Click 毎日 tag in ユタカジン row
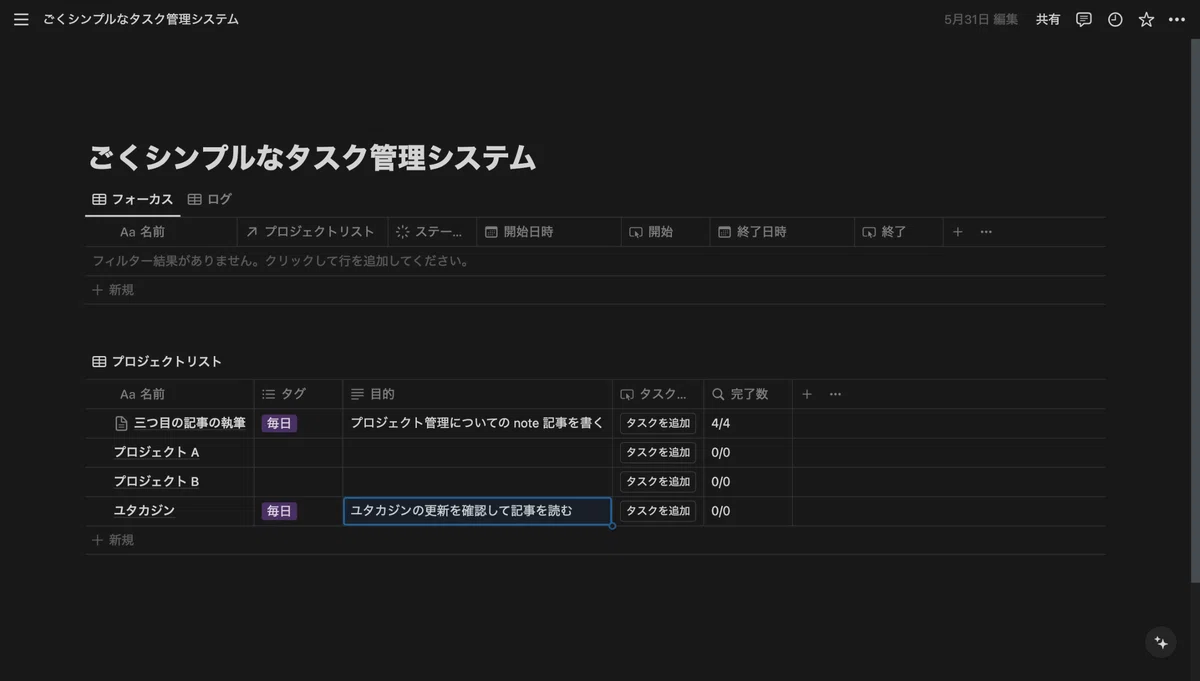This screenshot has width=1200, height=681. (x=279, y=511)
